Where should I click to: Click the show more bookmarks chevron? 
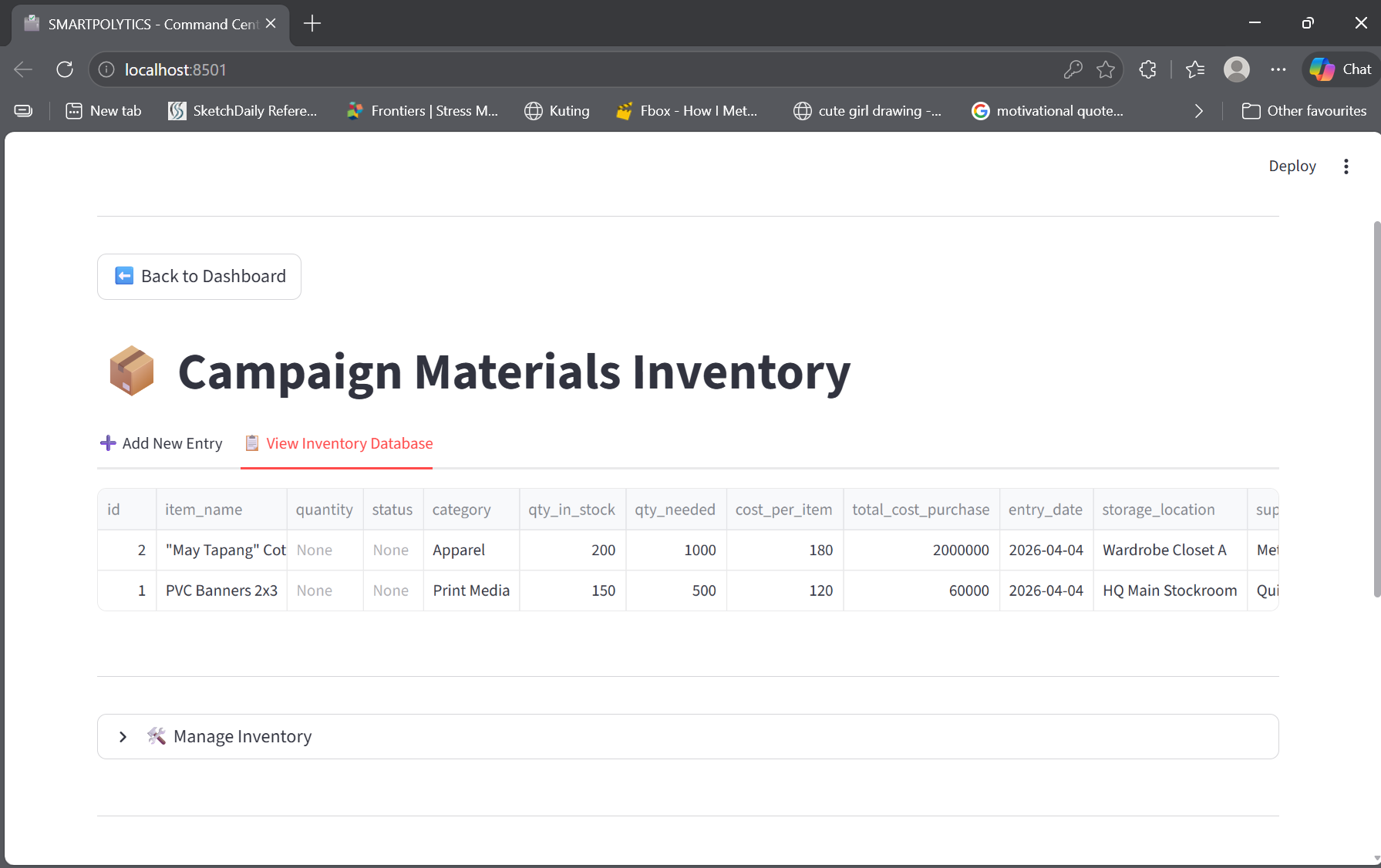coord(1199,110)
